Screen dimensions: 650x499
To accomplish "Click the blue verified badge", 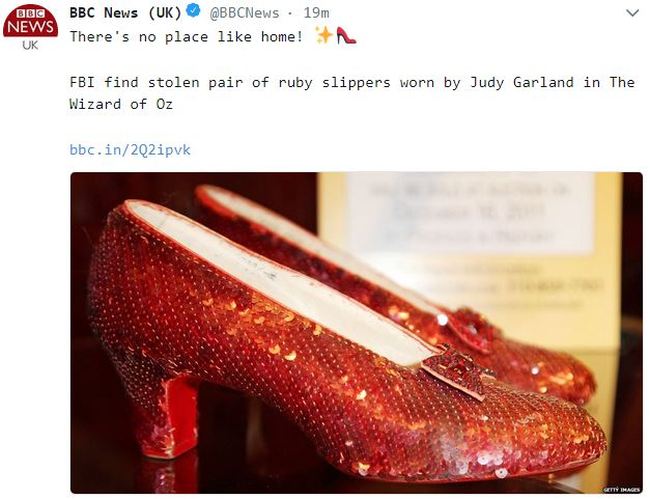I will 193,11.
